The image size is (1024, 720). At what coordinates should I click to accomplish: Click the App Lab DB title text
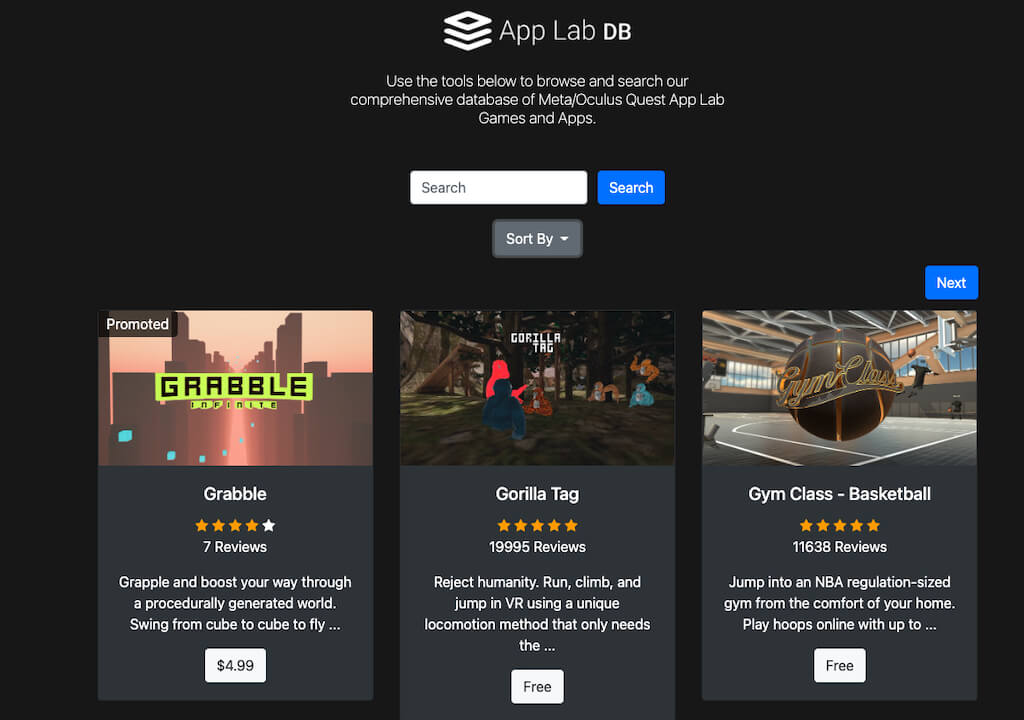click(565, 31)
